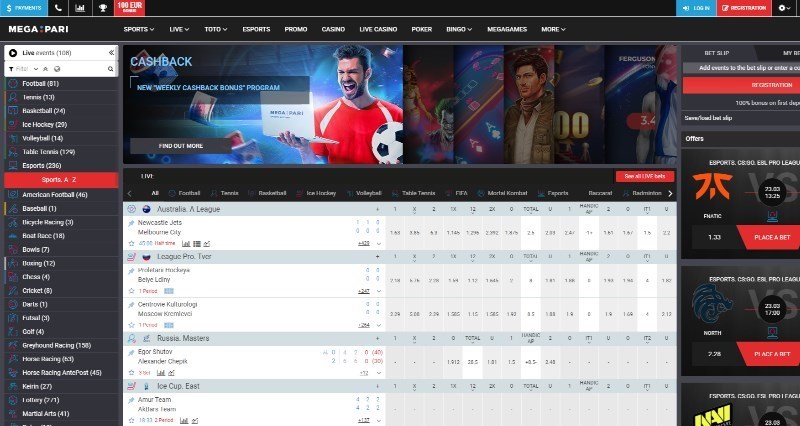This screenshot has height=426, width=800.
Task: Collapse the left sidebar with double-chevron icon
Action: pos(111,53)
